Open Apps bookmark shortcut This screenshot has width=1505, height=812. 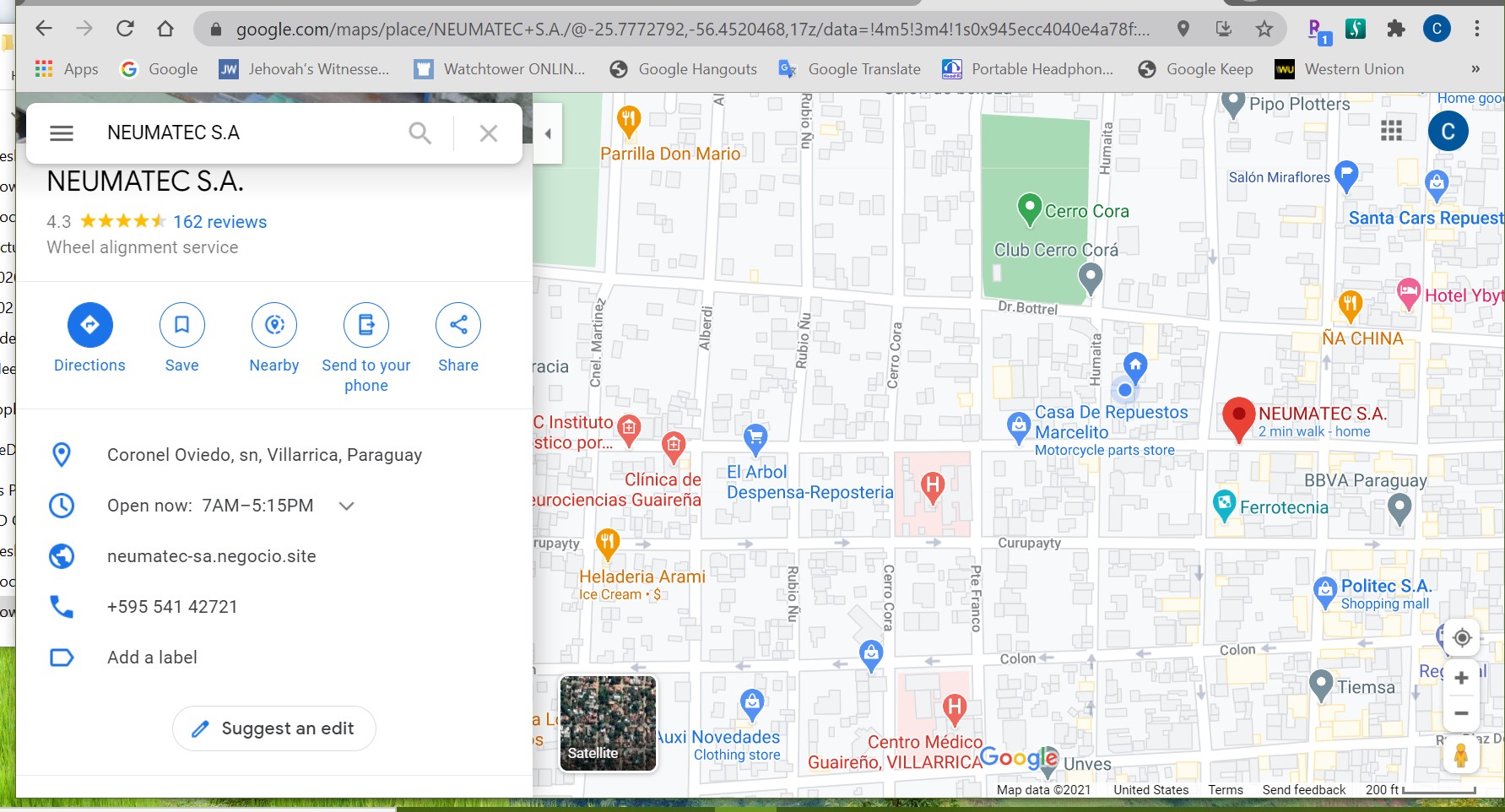[67, 69]
